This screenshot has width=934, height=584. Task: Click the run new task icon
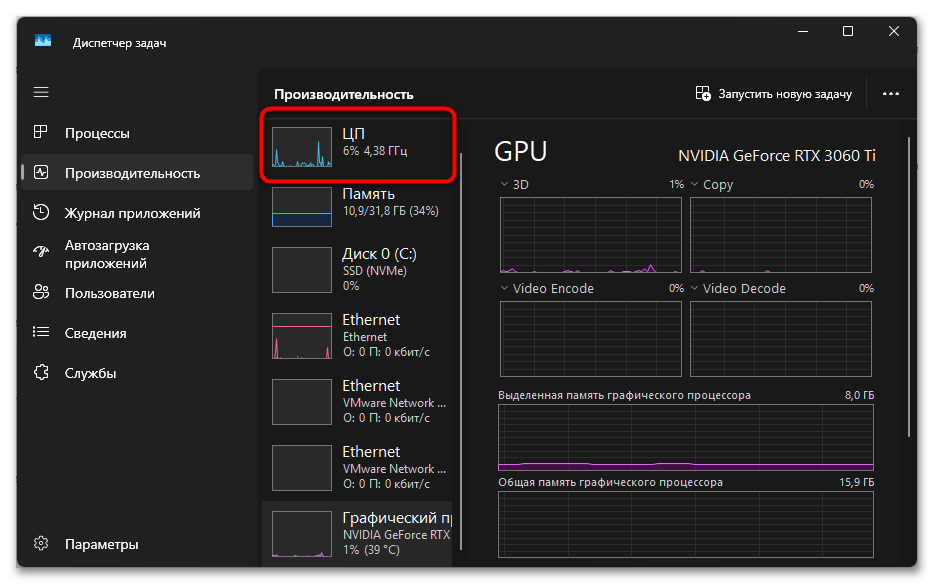tap(703, 94)
